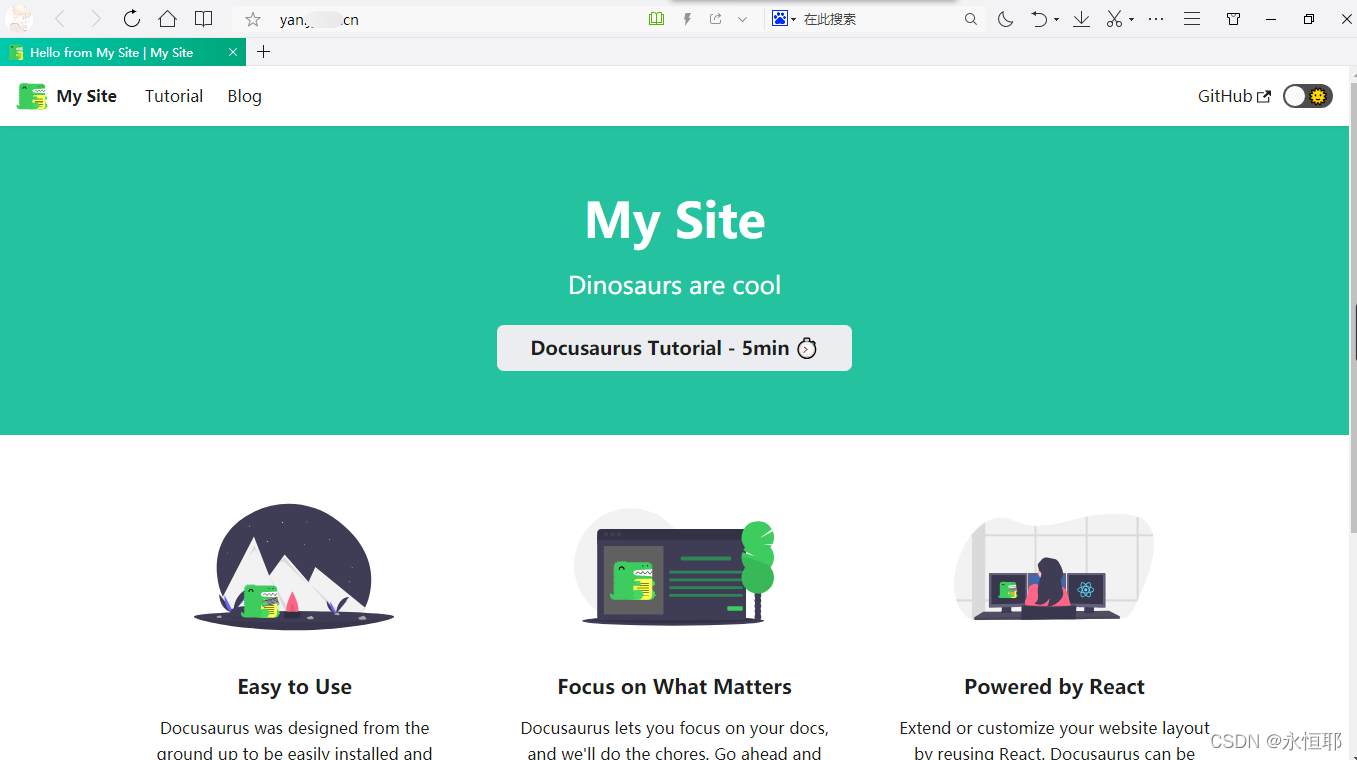This screenshot has width=1357, height=760.
Task: Open the browser hamburger menu
Action: point(1192,19)
